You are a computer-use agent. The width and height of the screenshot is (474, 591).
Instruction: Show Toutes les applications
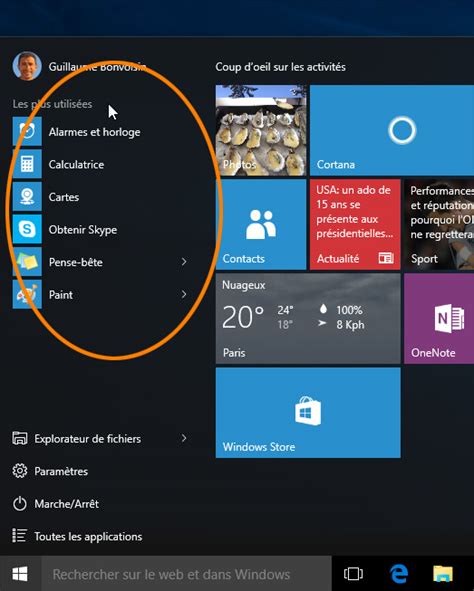[x=88, y=536]
